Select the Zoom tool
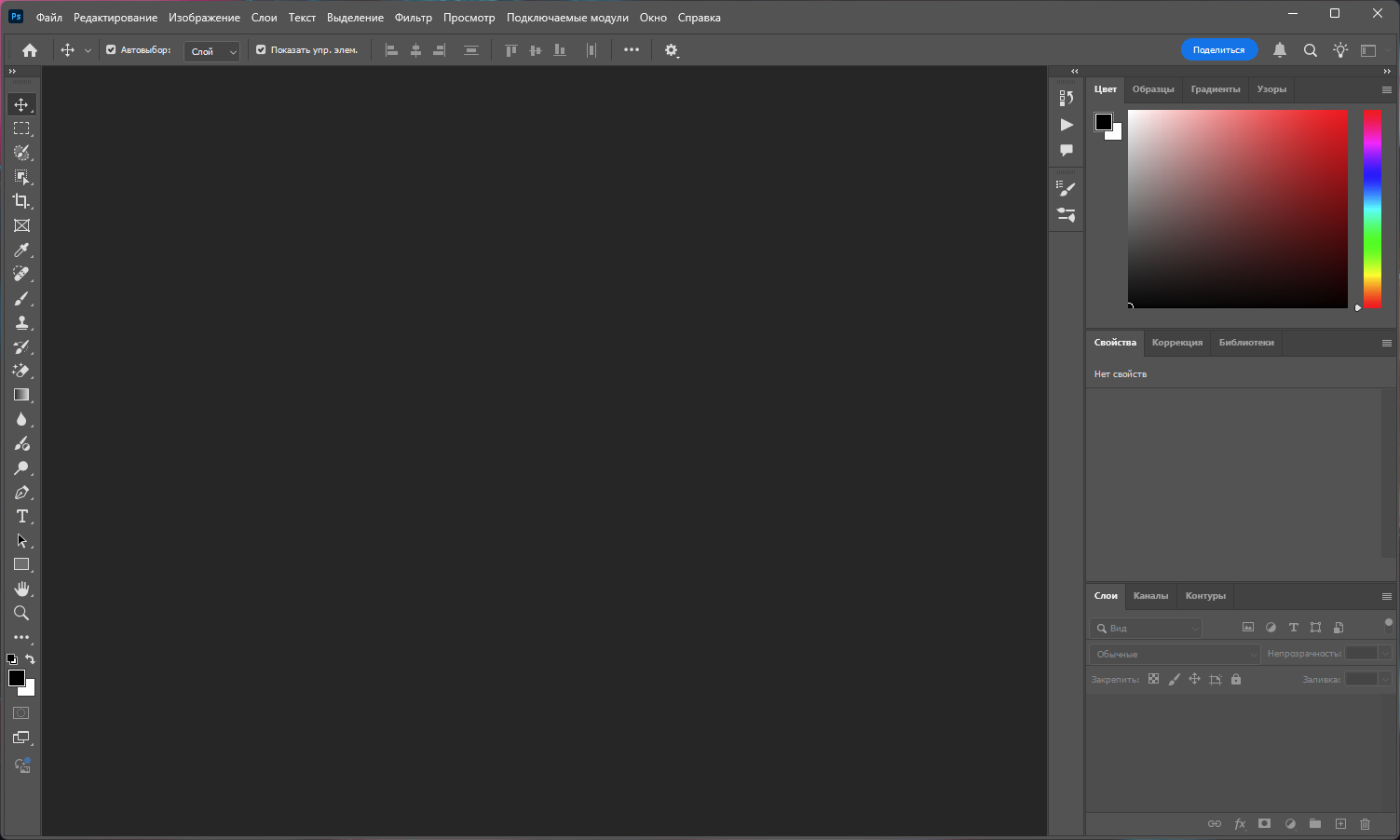 coord(21,613)
